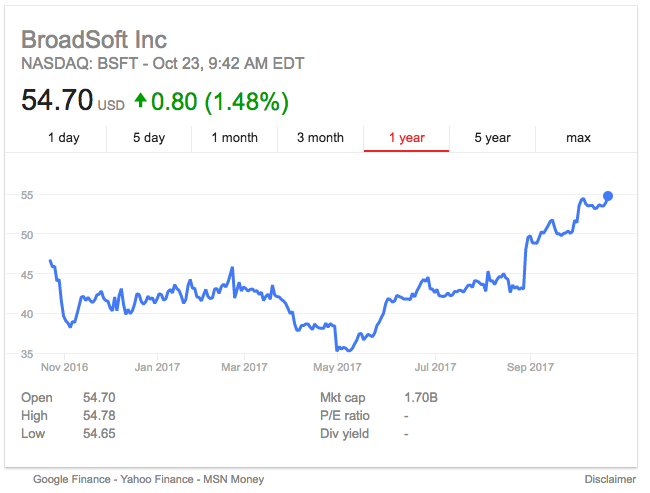Screen dimensions: 650x493
Task: Show the 3 month range
Action: [x=320, y=138]
